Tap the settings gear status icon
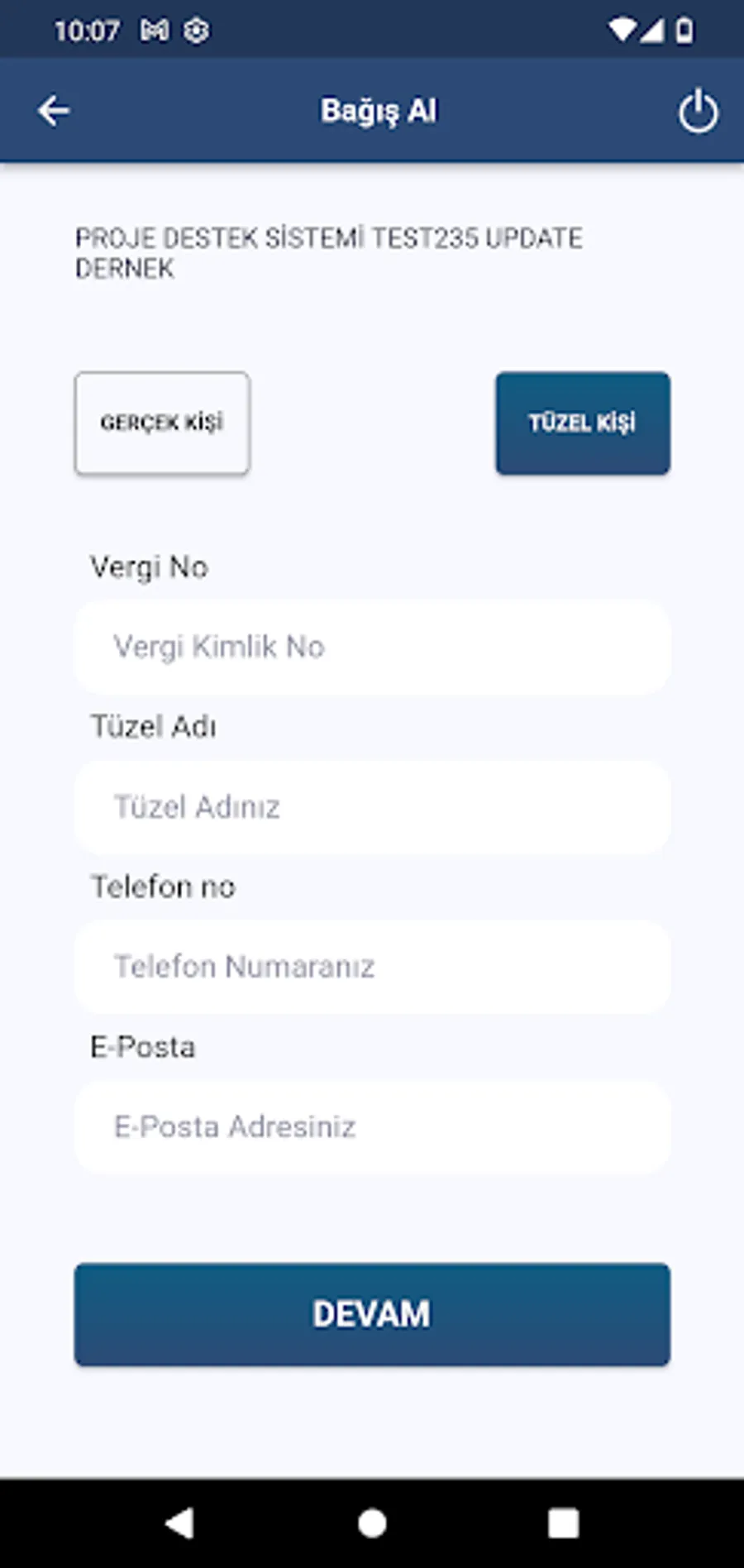The image size is (744, 1568). [x=197, y=31]
